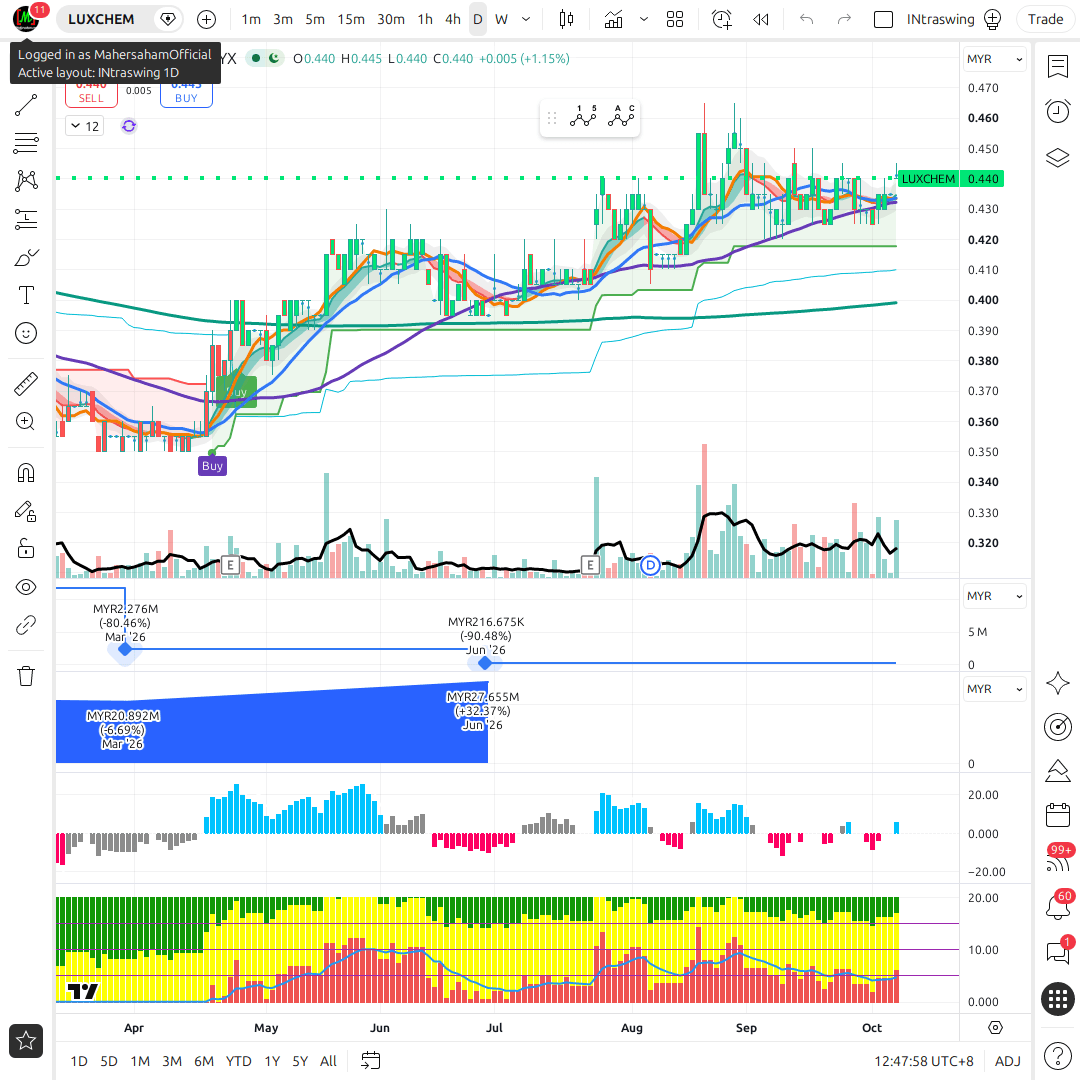Open the chart settings gear on time axis
This screenshot has width=1080, height=1080.
995,1028
